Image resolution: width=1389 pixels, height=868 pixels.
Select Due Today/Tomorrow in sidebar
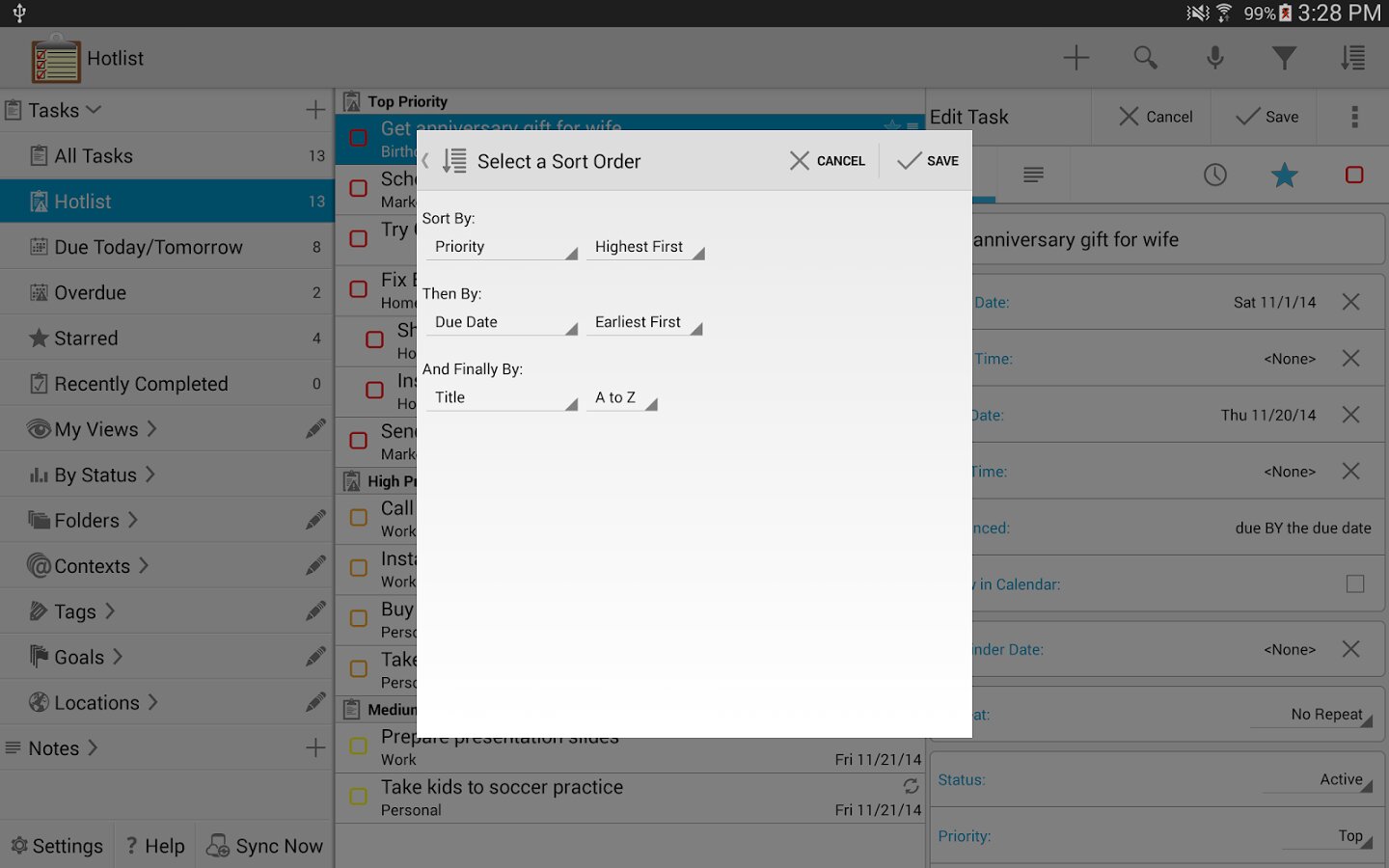coord(149,248)
